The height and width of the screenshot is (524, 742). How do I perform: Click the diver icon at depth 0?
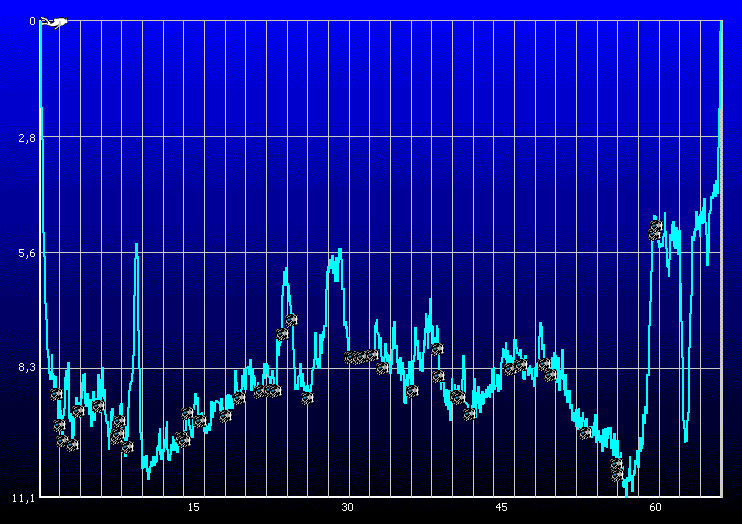(54, 22)
